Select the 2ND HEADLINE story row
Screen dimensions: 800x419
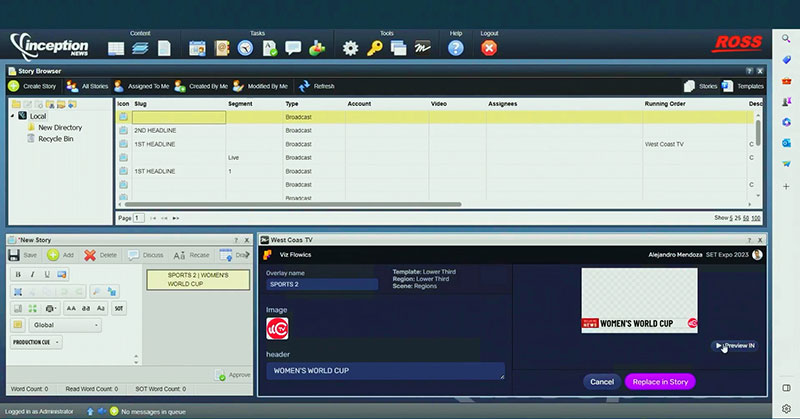435,131
